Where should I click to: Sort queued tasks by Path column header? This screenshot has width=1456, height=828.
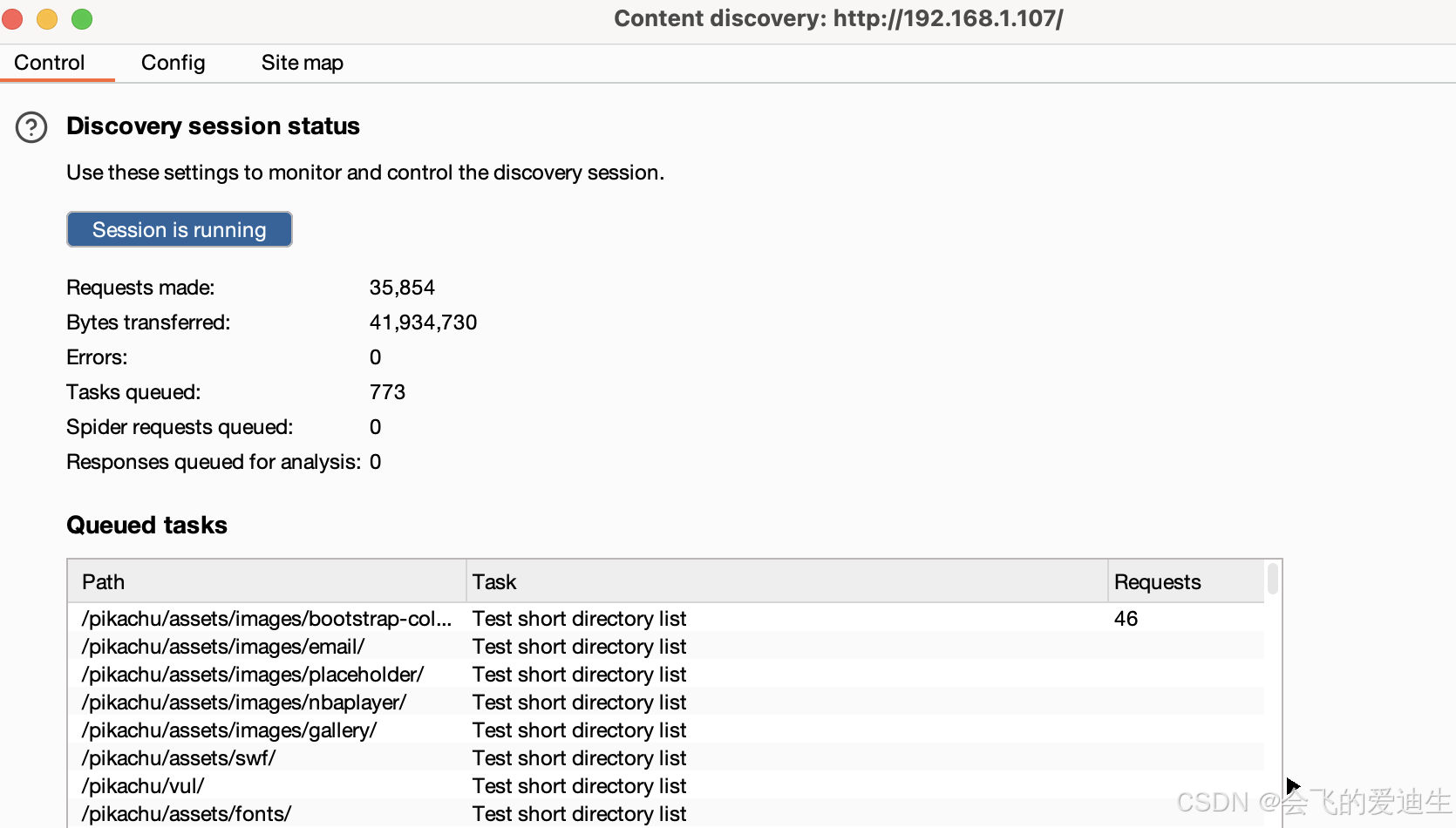(x=267, y=581)
